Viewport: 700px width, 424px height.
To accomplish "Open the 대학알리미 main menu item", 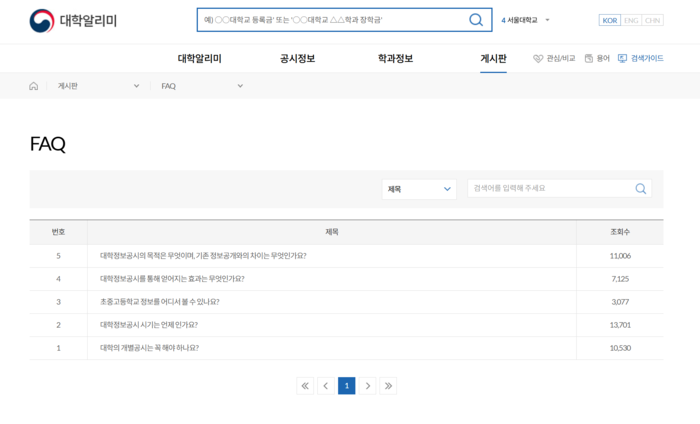I will point(200,58).
